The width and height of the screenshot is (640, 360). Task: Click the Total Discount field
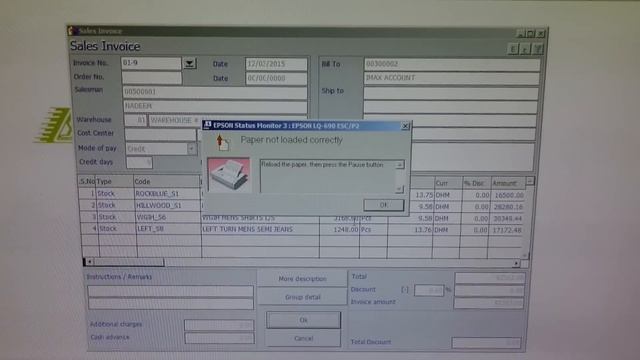487,342
